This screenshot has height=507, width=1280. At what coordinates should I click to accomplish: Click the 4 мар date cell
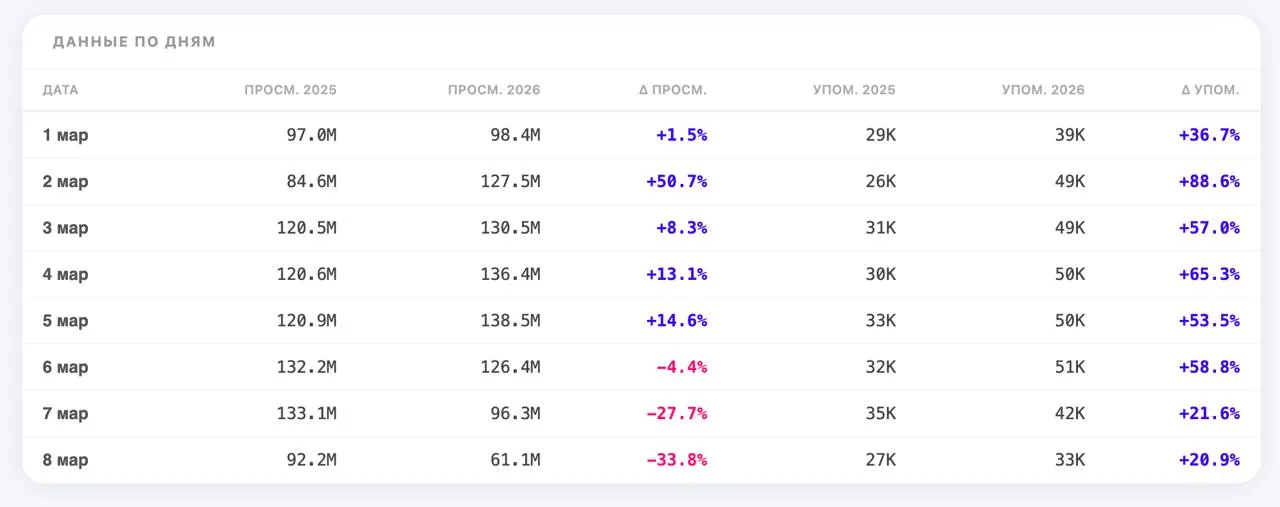[65, 275]
